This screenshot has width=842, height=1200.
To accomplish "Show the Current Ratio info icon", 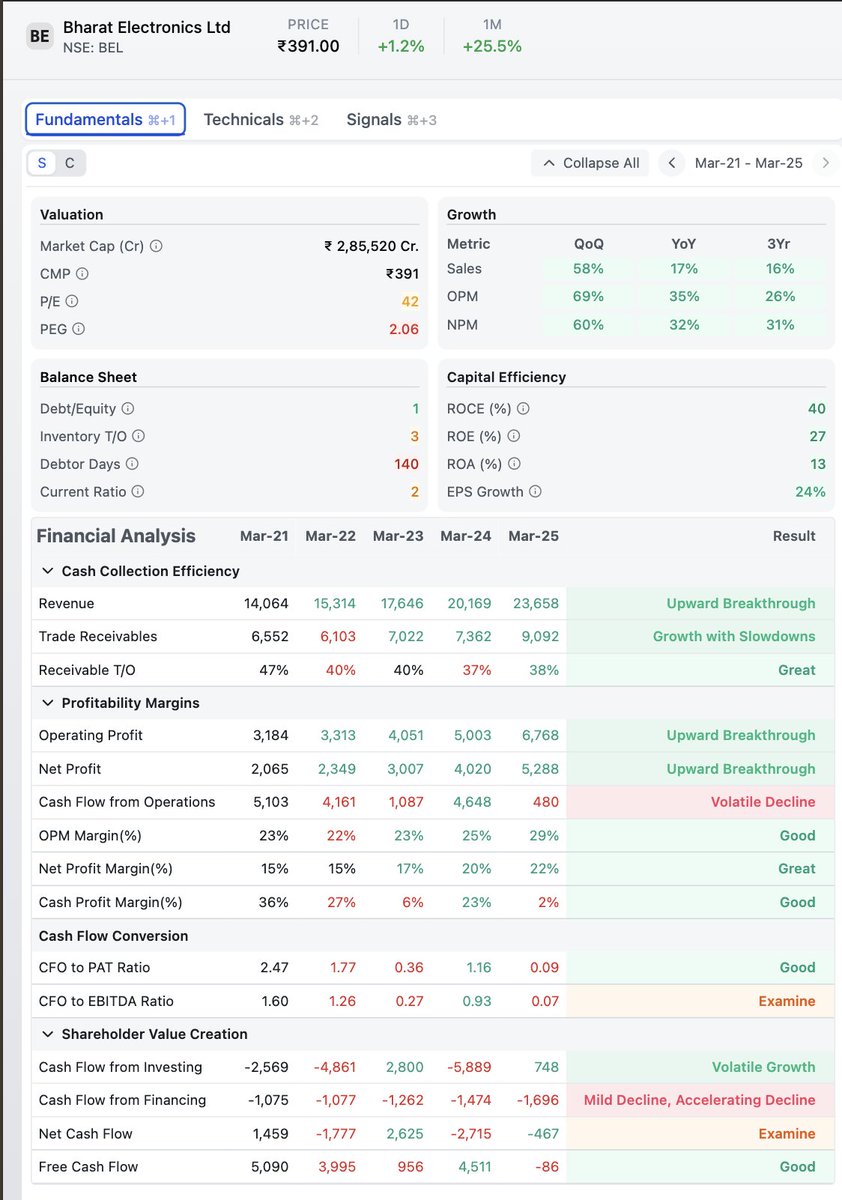I will click(138, 492).
